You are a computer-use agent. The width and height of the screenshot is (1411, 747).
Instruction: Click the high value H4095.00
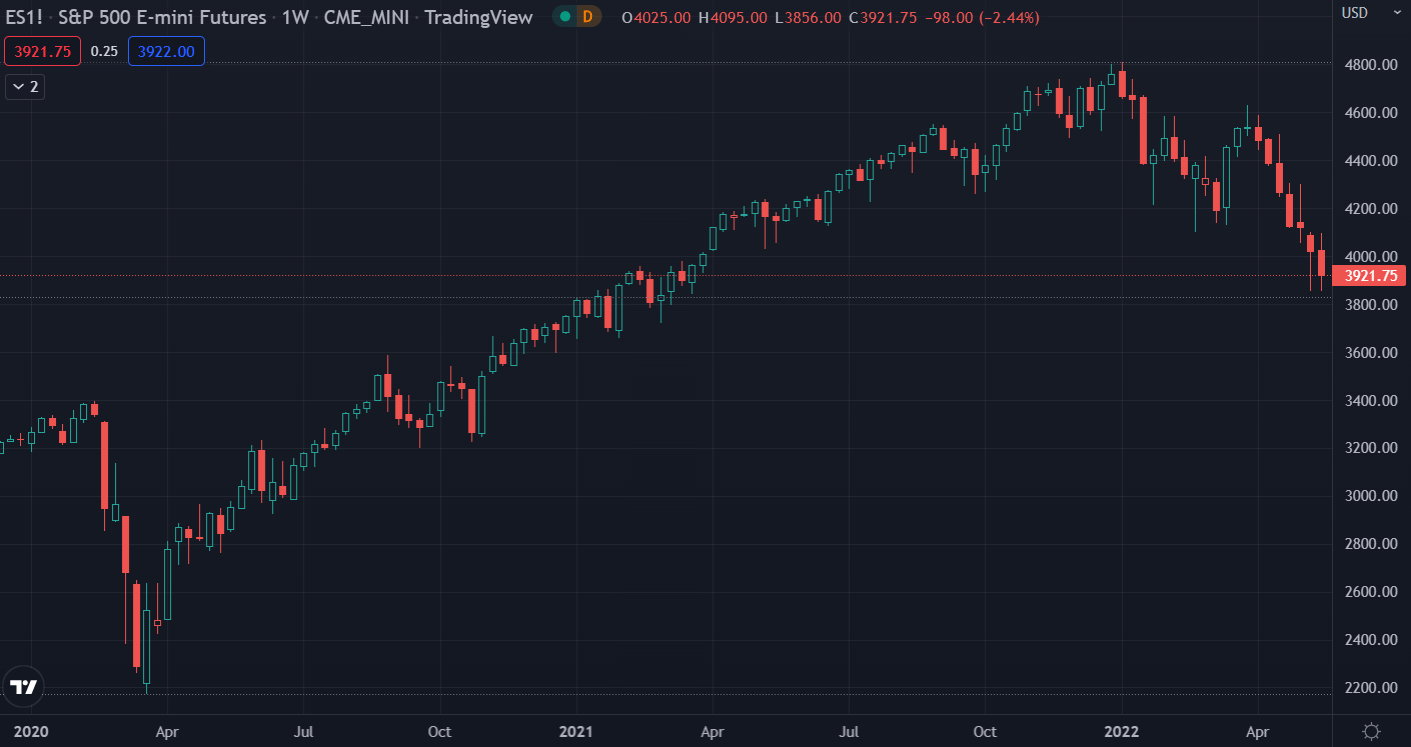point(733,17)
